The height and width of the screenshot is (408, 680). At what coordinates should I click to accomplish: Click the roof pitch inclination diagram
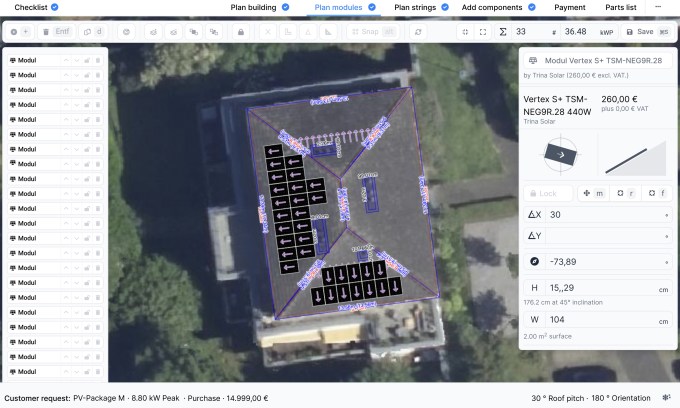636,158
